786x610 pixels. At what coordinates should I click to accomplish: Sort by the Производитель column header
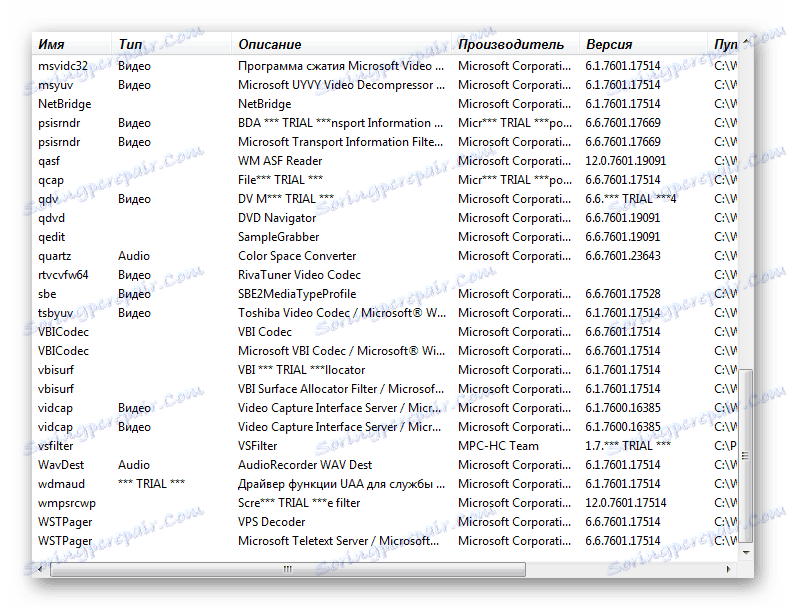[515, 44]
